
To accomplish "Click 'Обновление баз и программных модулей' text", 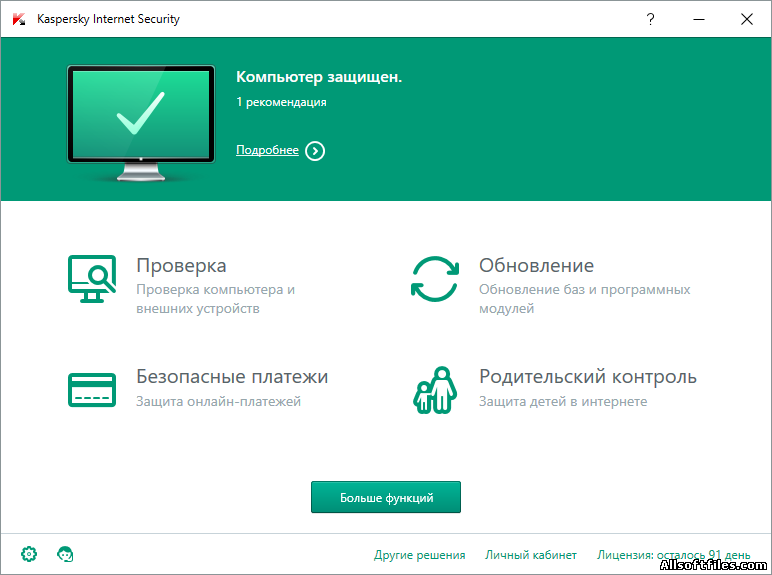I will pos(584,299).
